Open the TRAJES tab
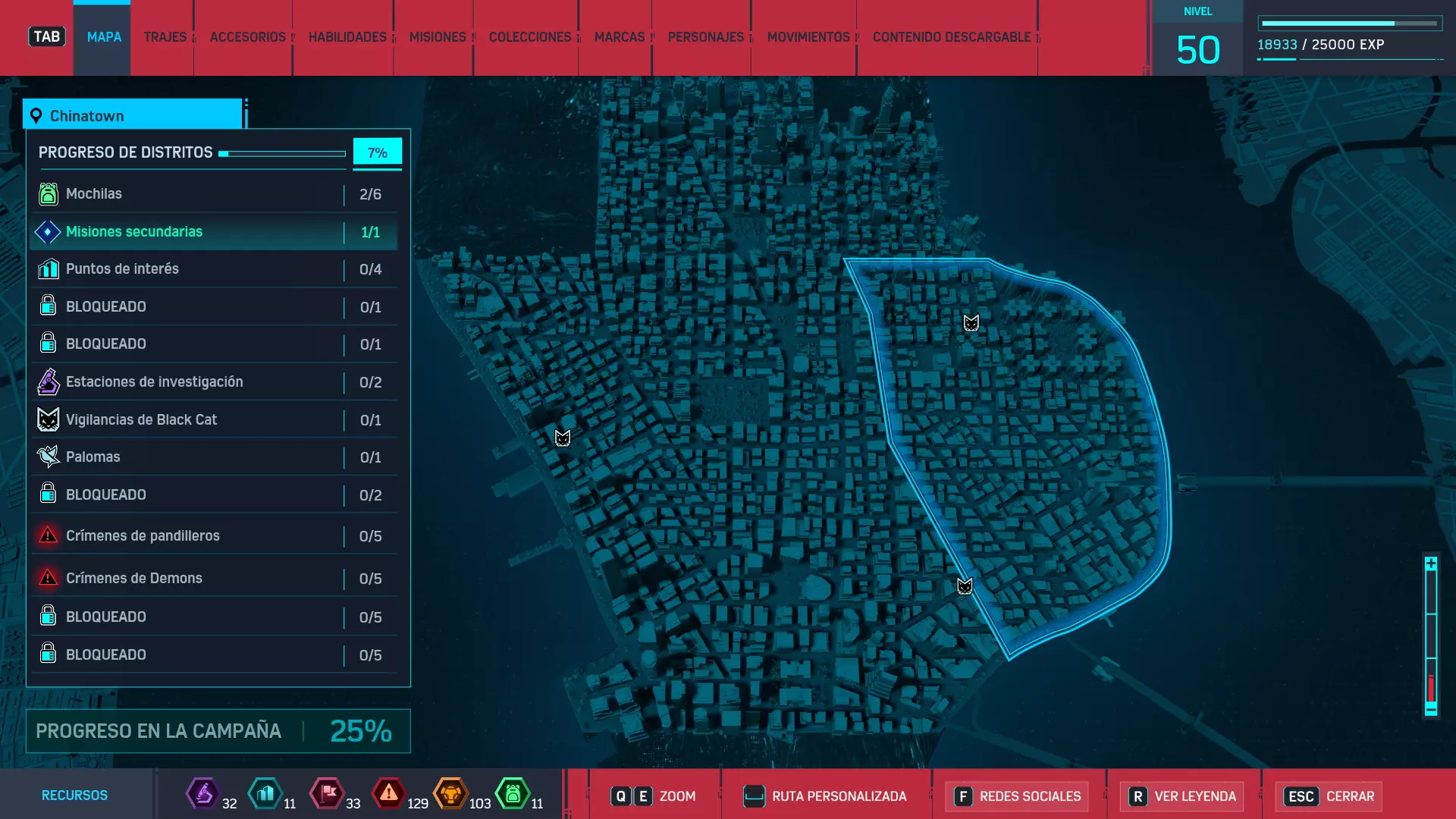The height and width of the screenshot is (819, 1456). (x=165, y=37)
